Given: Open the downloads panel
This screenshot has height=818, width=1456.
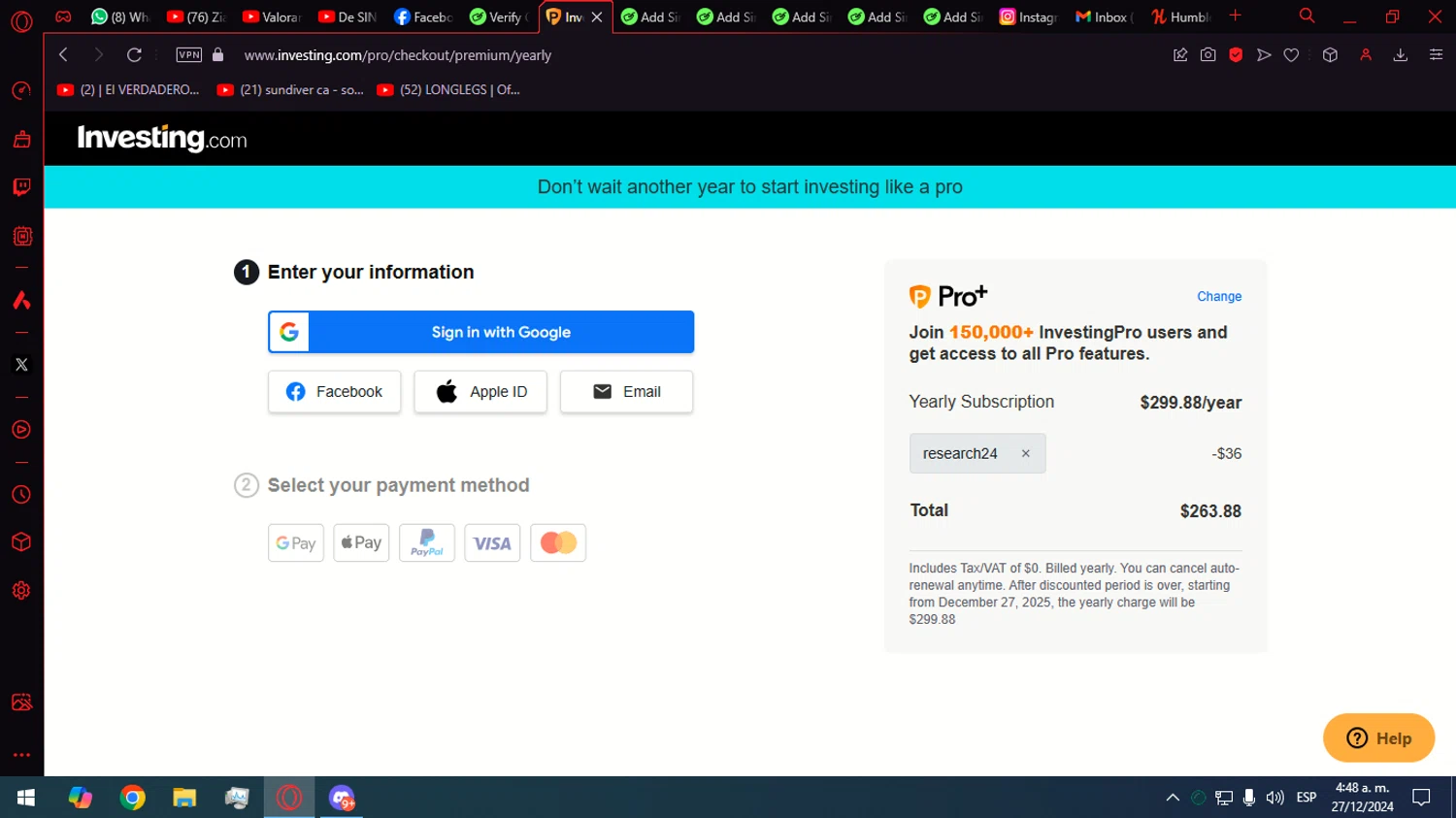Looking at the screenshot, I should 1401,55.
